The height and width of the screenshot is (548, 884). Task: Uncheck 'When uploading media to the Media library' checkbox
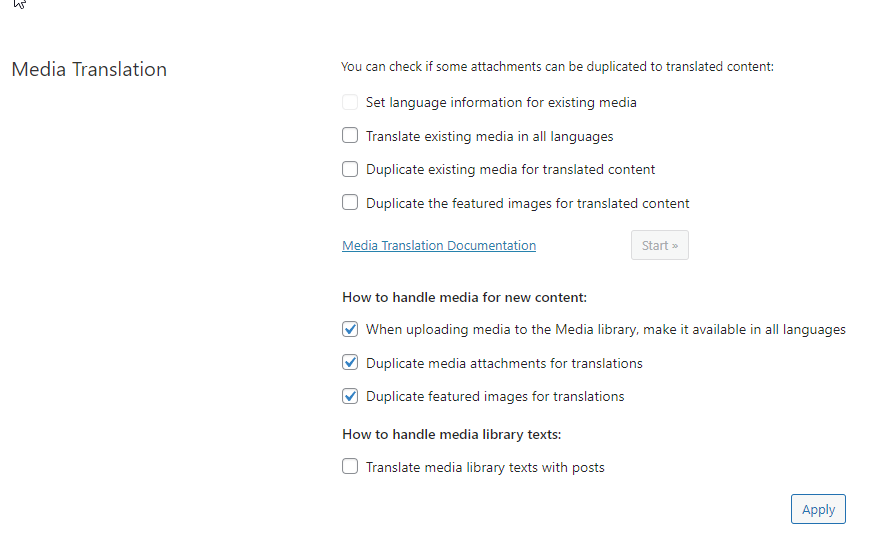[350, 329]
